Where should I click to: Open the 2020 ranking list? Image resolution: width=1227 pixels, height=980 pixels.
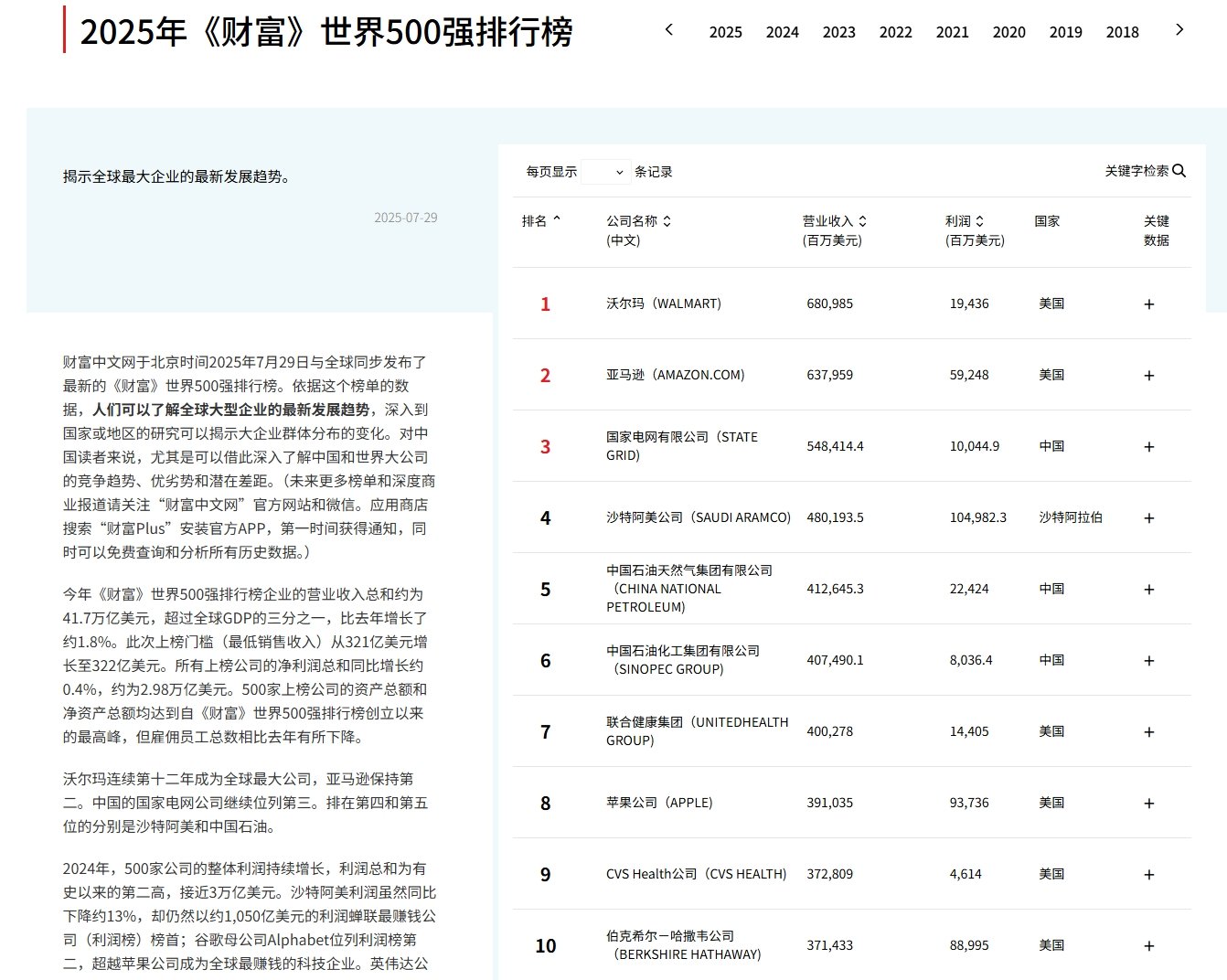(1008, 32)
